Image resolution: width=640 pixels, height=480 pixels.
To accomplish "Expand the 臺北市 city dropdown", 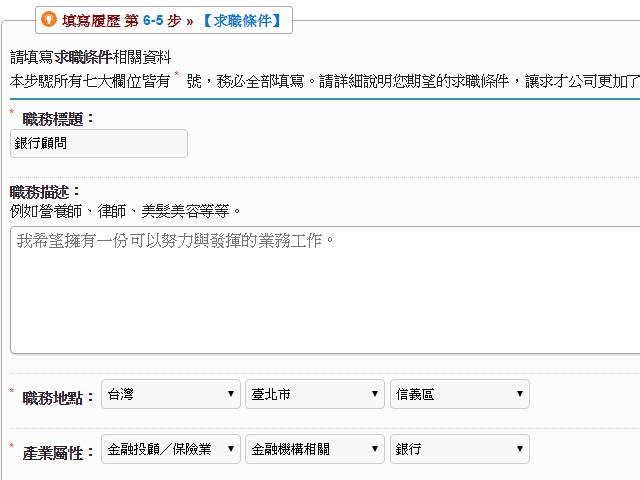I will click(x=314, y=394).
